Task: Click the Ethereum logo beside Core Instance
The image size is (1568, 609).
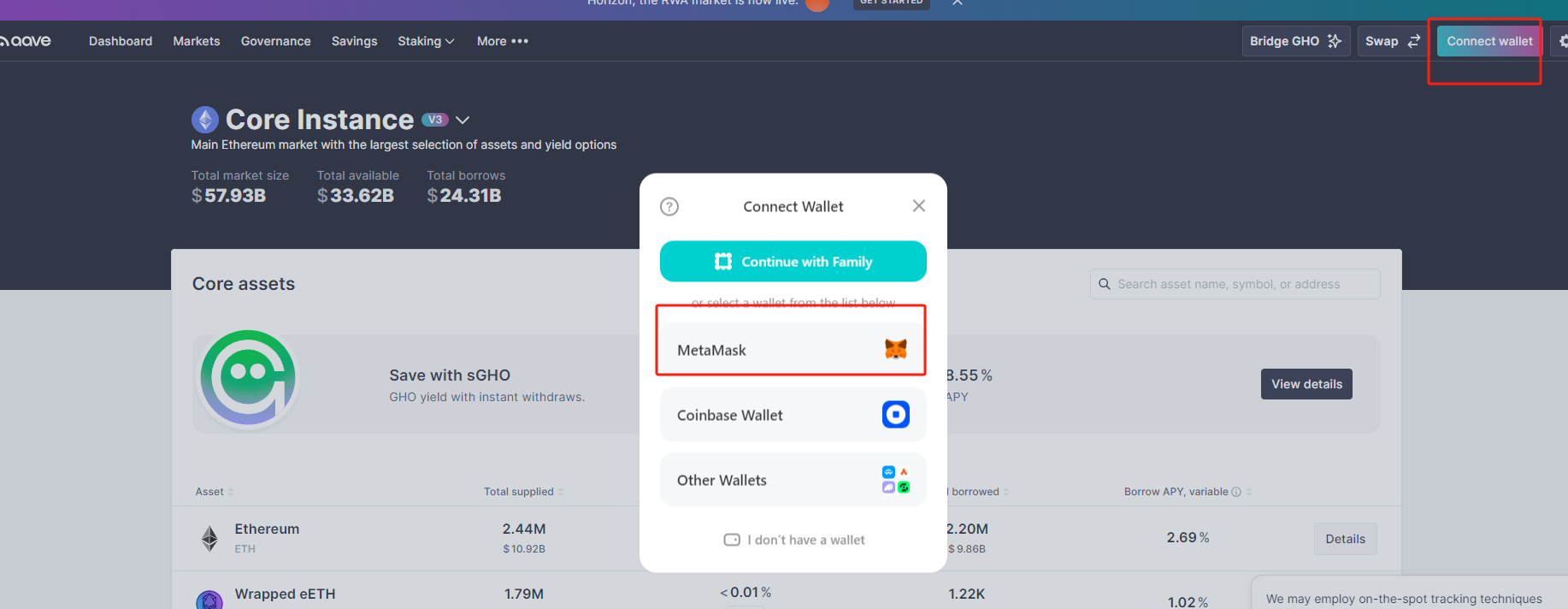Action: point(205,120)
